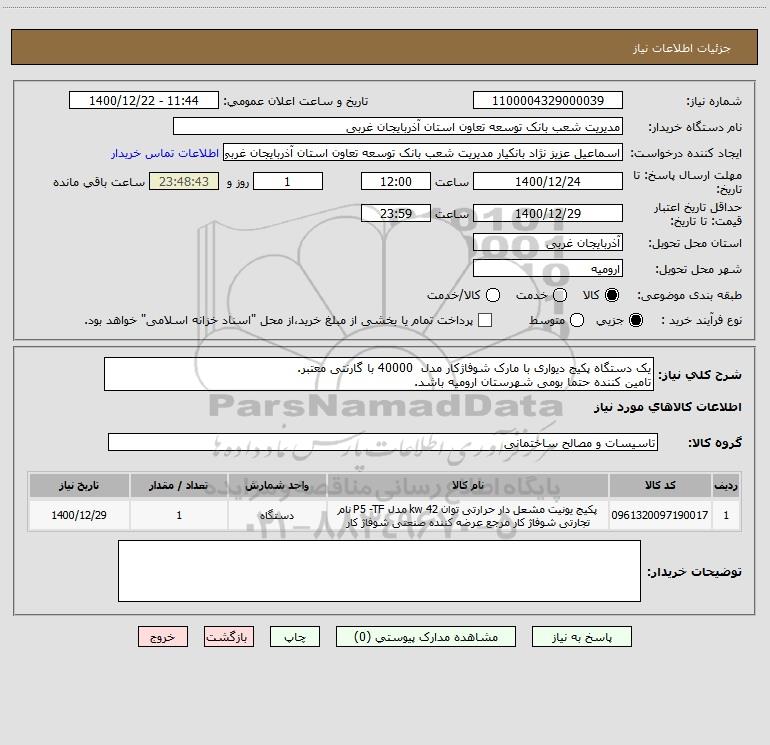770x745 pixels.
Task: Click the remaining time field 23:48:43
Action: 184,182
